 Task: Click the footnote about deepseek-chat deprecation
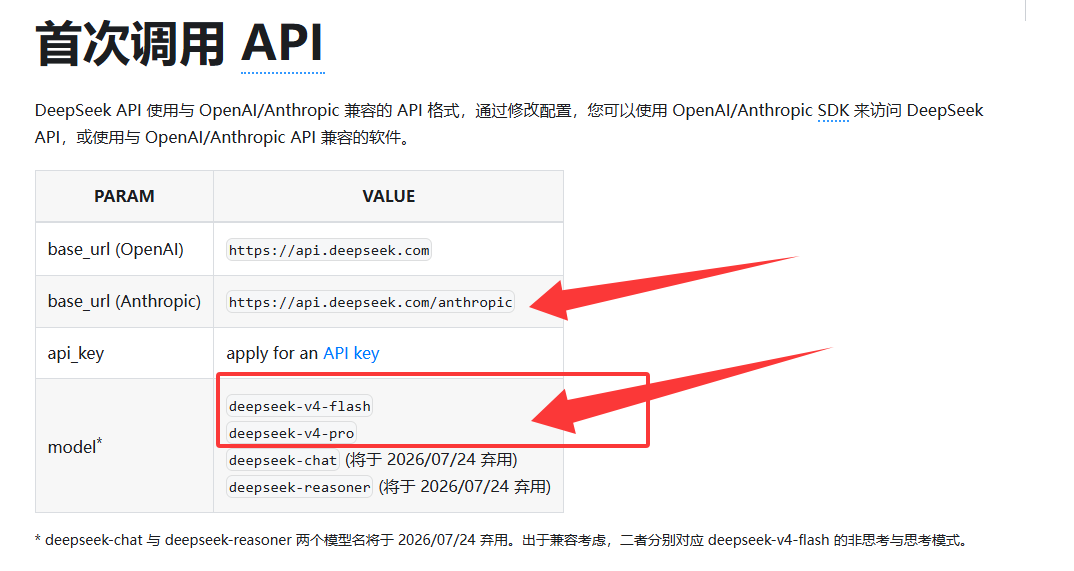pyautogui.click(x=502, y=540)
